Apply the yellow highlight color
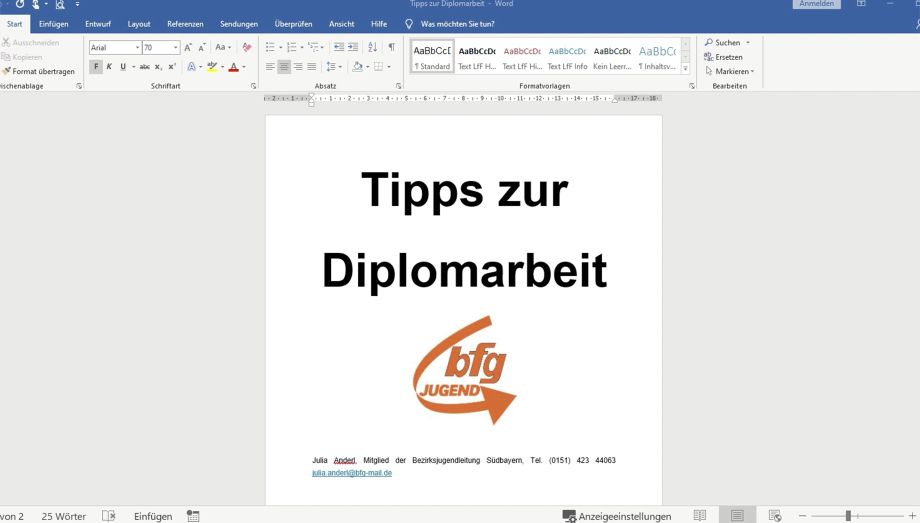This screenshot has height=523, width=920. click(x=212, y=67)
